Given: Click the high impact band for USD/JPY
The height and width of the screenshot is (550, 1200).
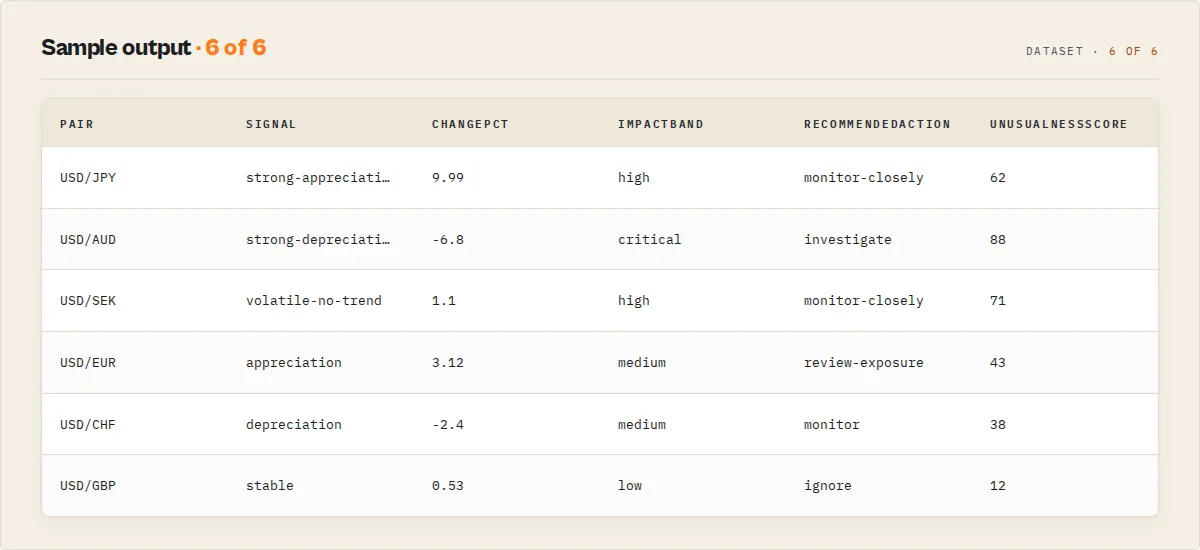Looking at the screenshot, I should 634,177.
